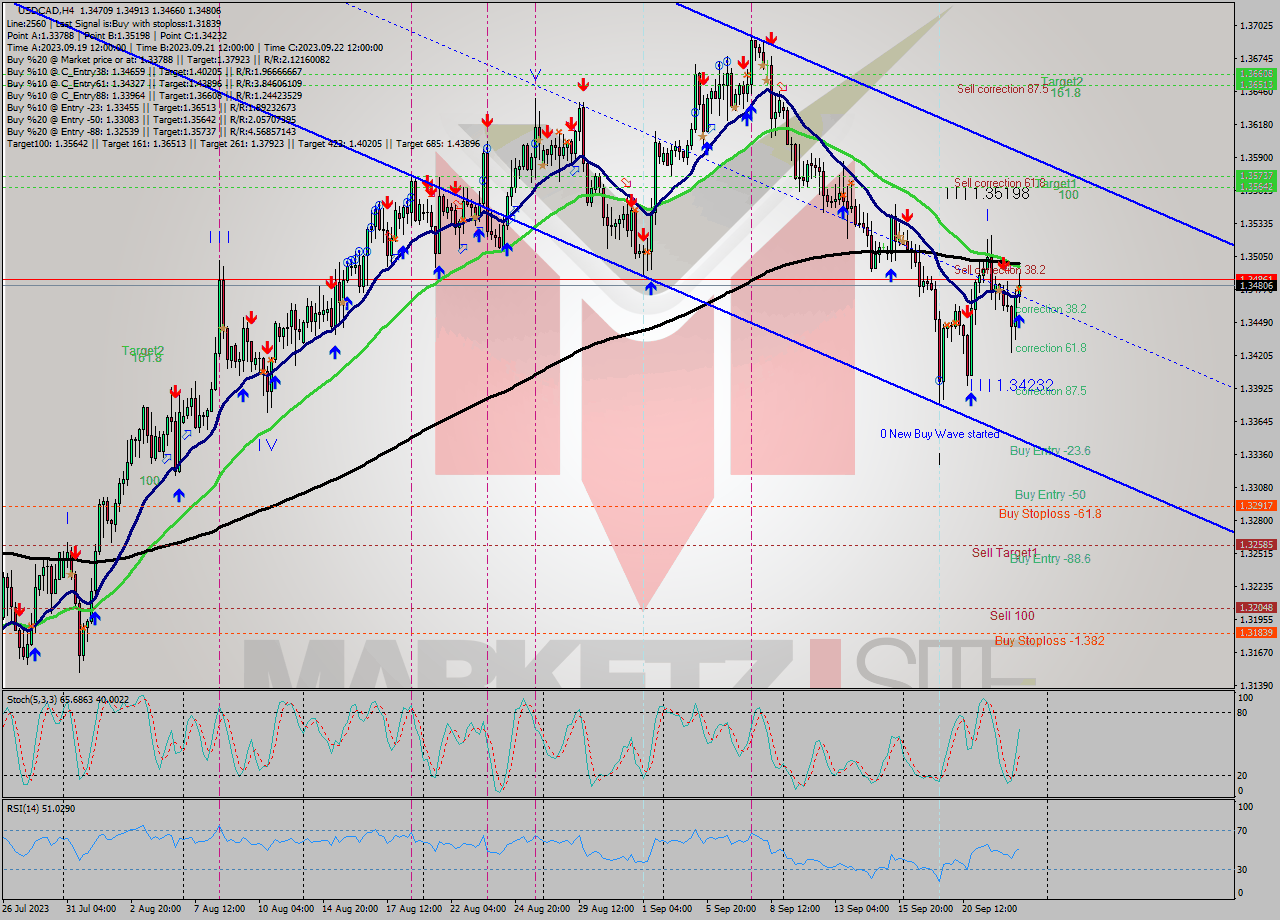This screenshot has height=920, width=1280.
Task: Click red price tag 1.32585
Action: pos(1255,544)
